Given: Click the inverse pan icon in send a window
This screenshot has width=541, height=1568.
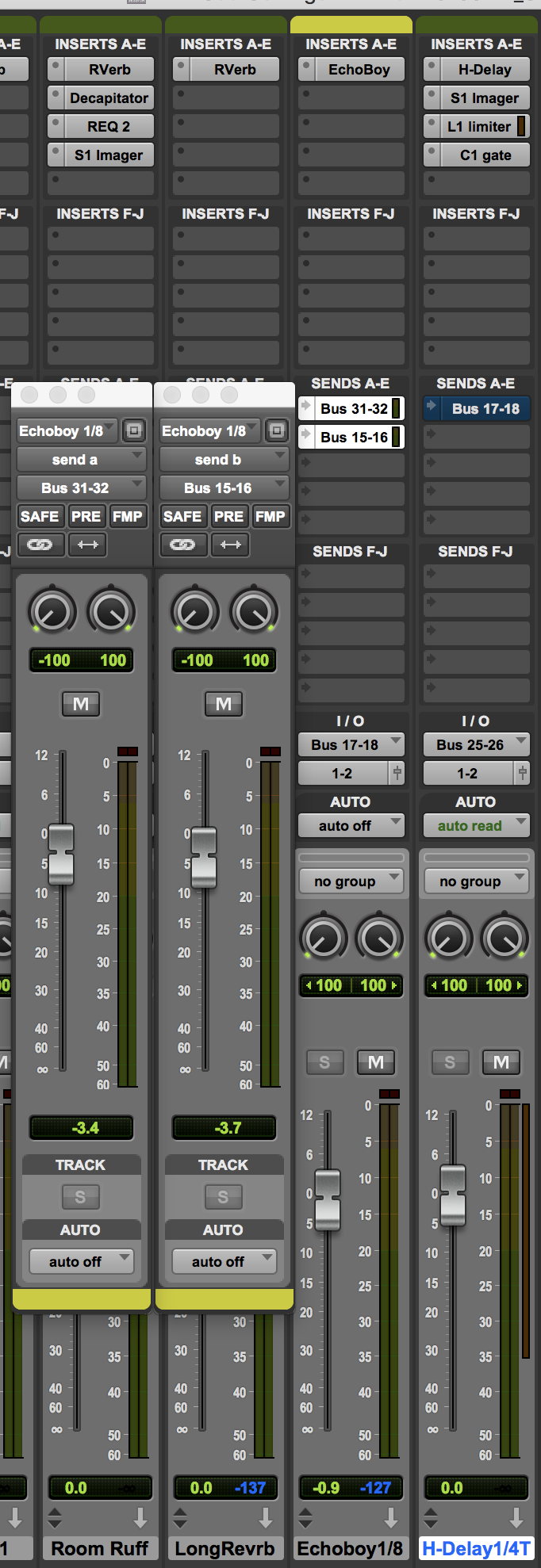Looking at the screenshot, I should click(x=88, y=545).
